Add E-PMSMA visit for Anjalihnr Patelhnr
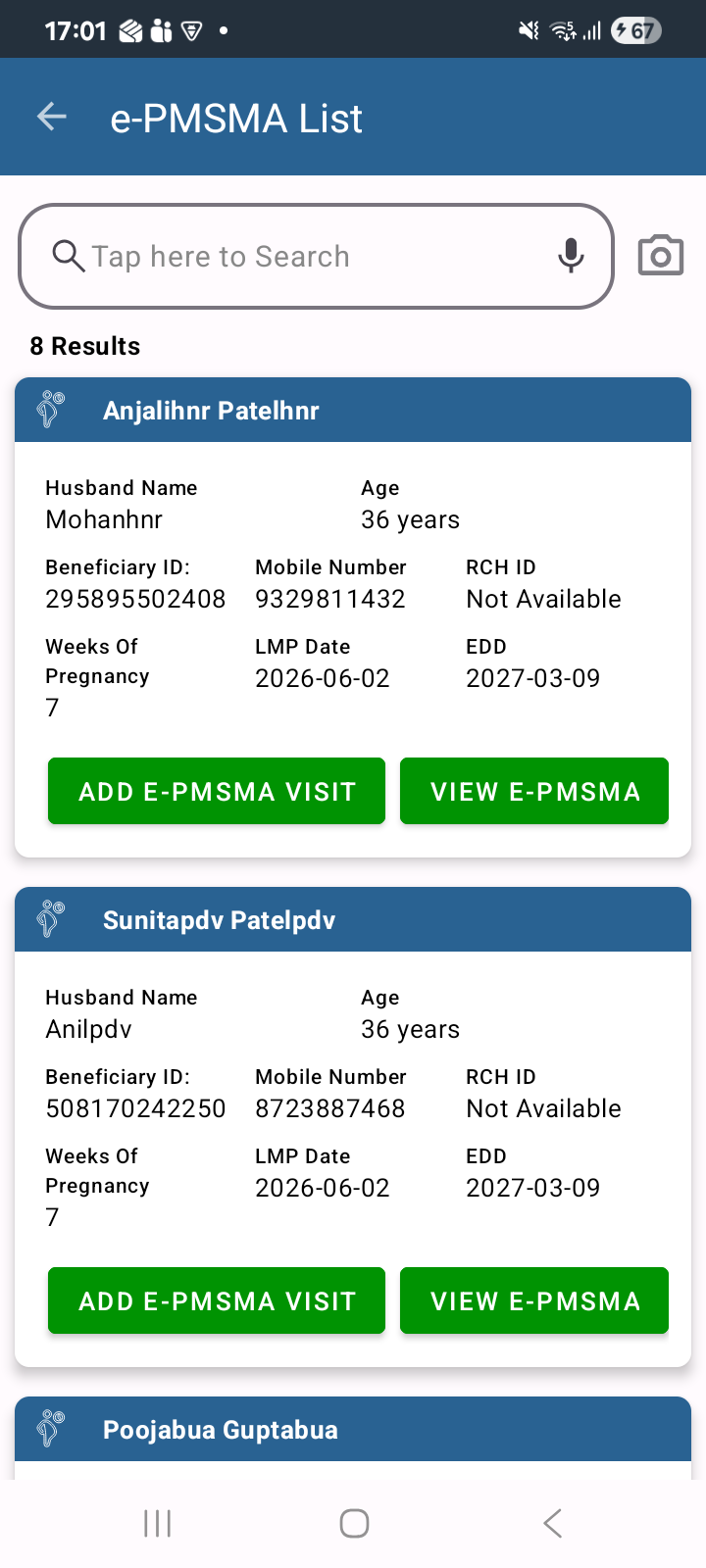Viewport: 706px width, 1568px height. coord(217,791)
